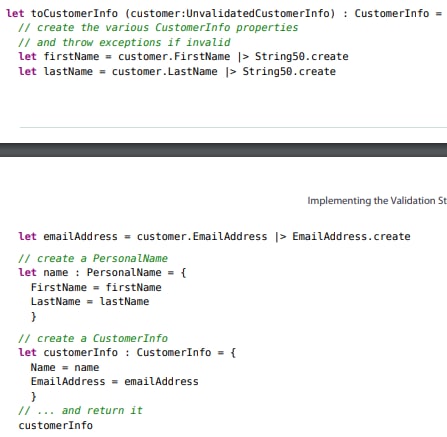Click 'String50.create' on the lastName line

coord(289,72)
